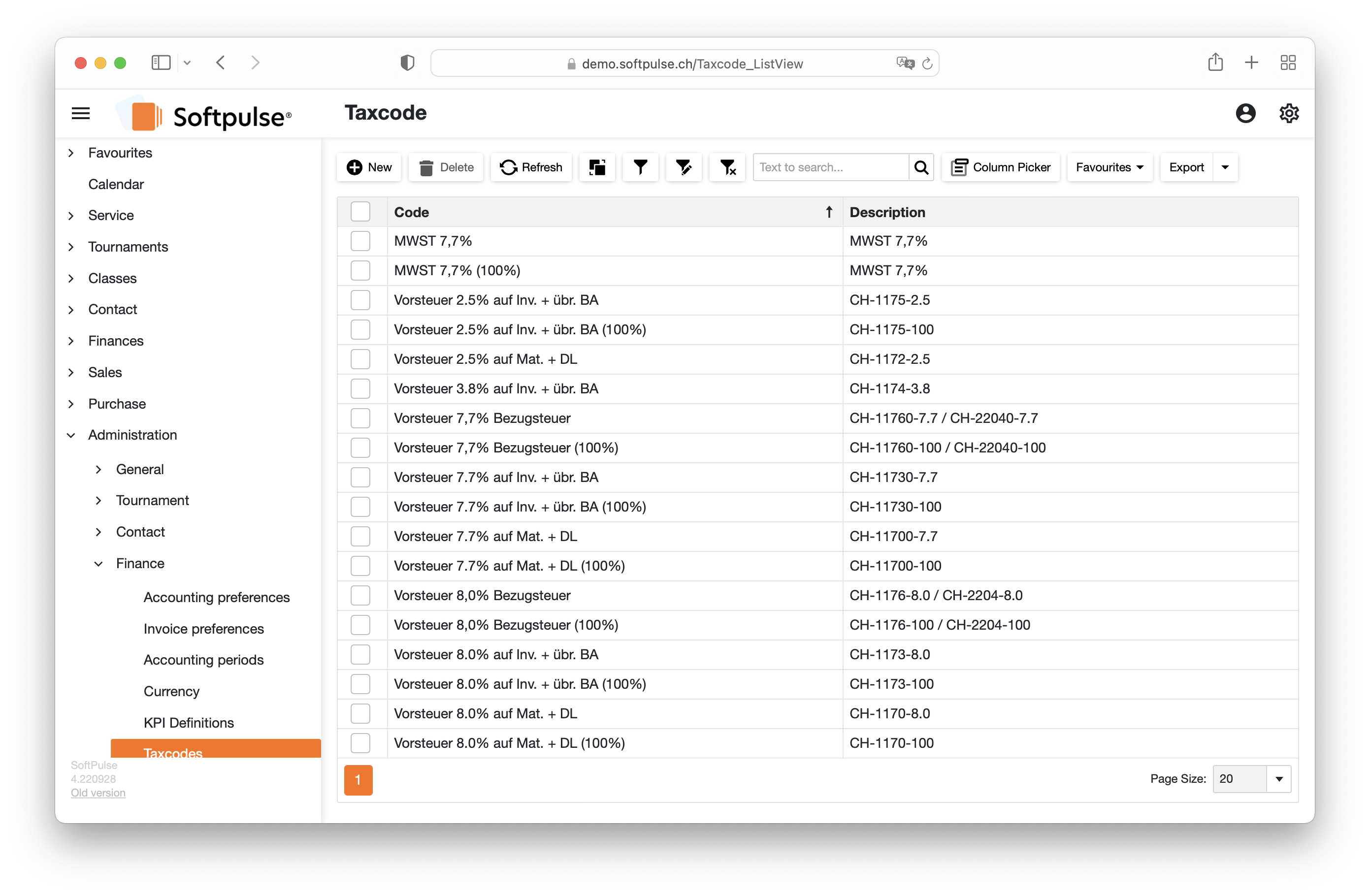Click the Softpulse logo
The height and width of the screenshot is (896, 1370).
tap(204, 115)
